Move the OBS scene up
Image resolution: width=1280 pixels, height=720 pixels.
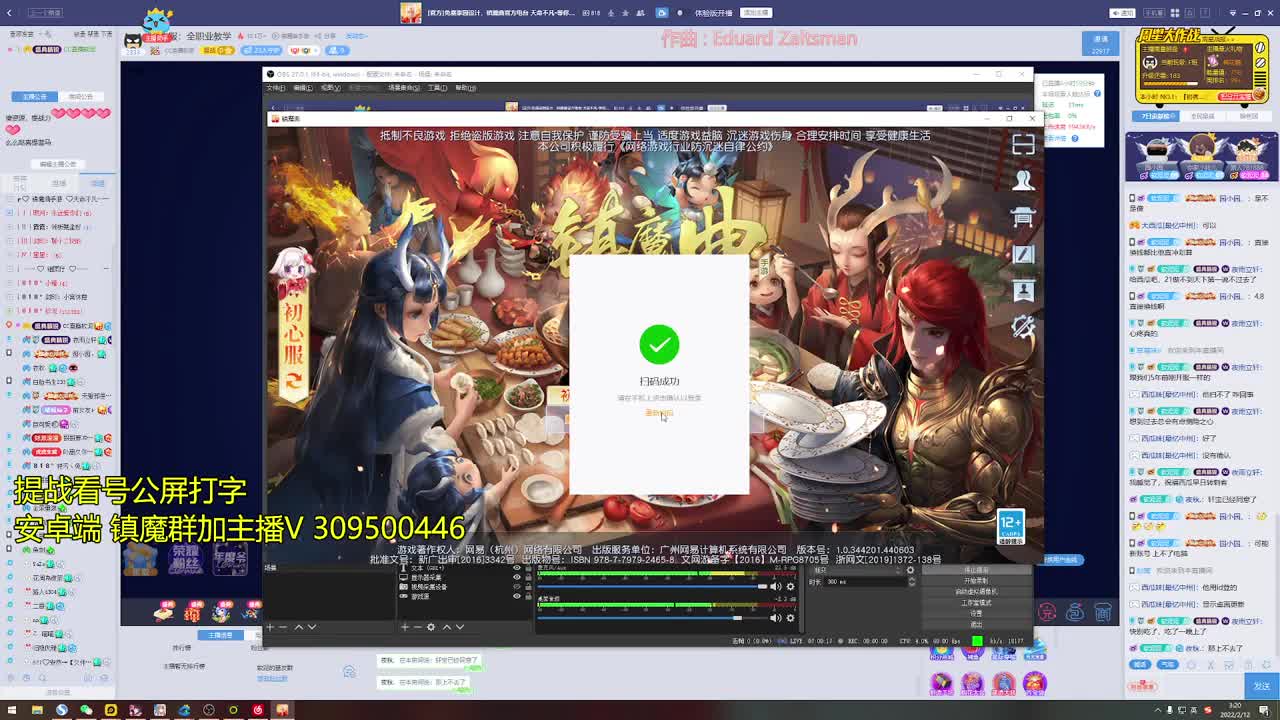[x=298, y=627]
